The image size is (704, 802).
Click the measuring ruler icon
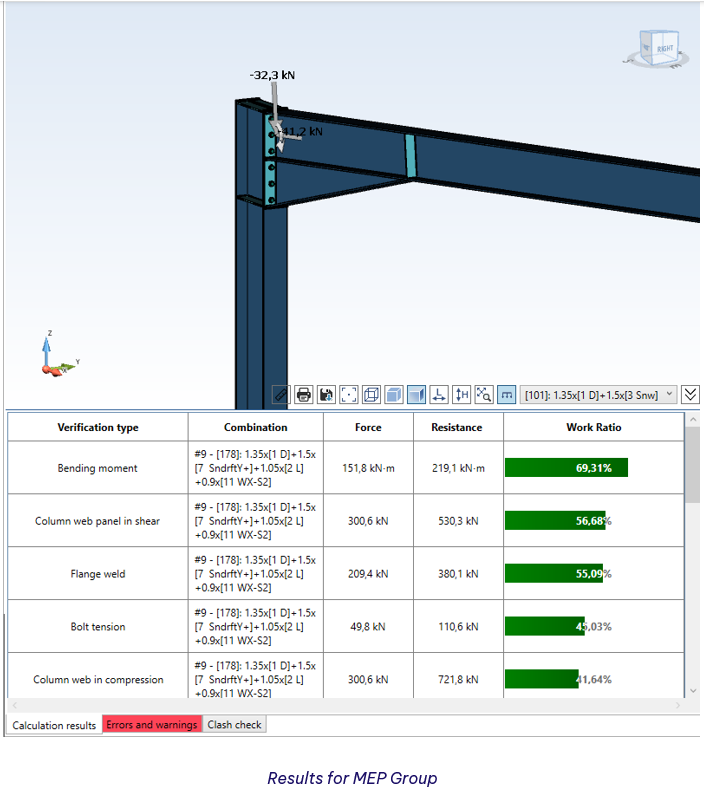281,395
